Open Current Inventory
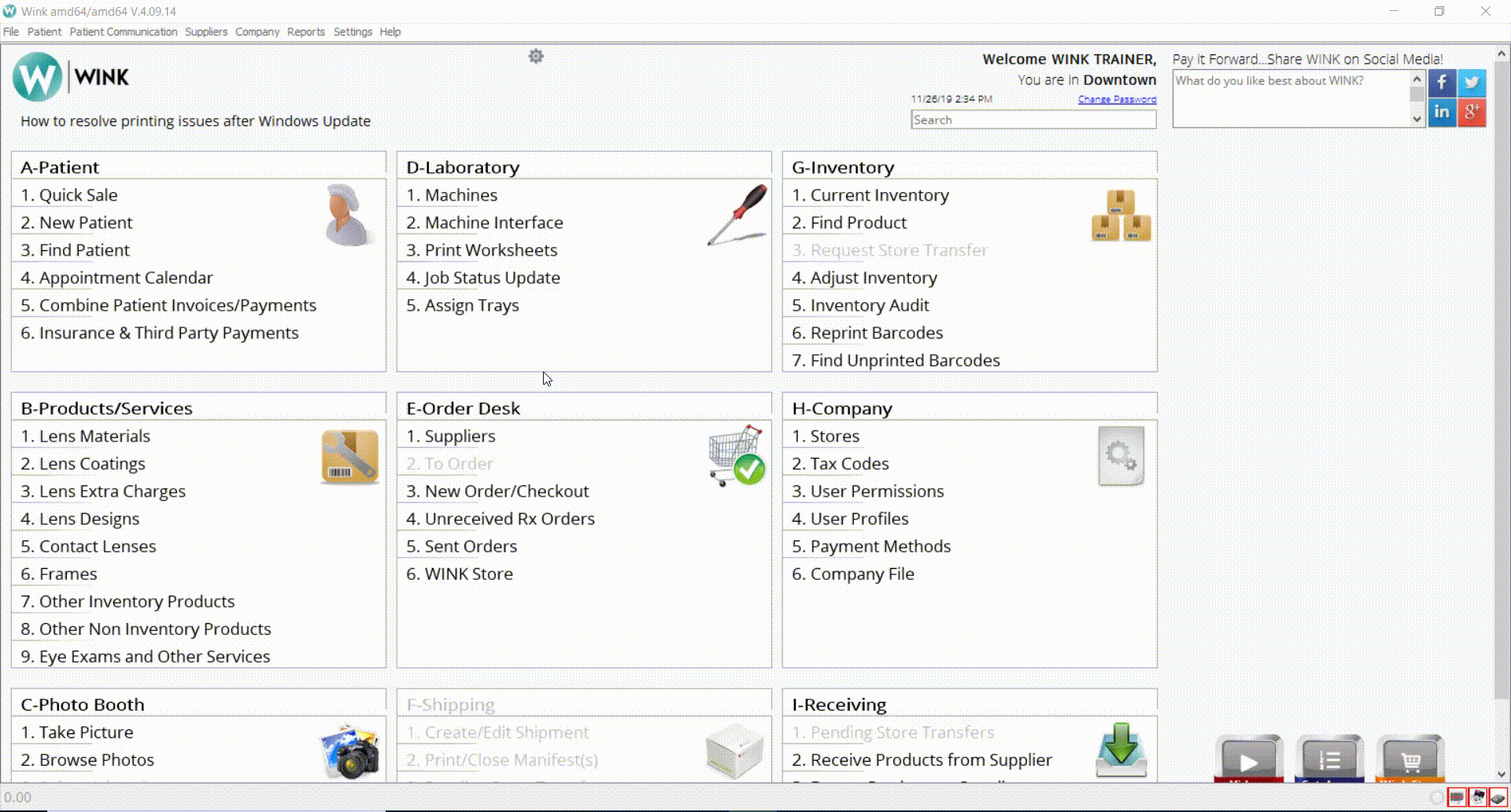 pos(870,195)
